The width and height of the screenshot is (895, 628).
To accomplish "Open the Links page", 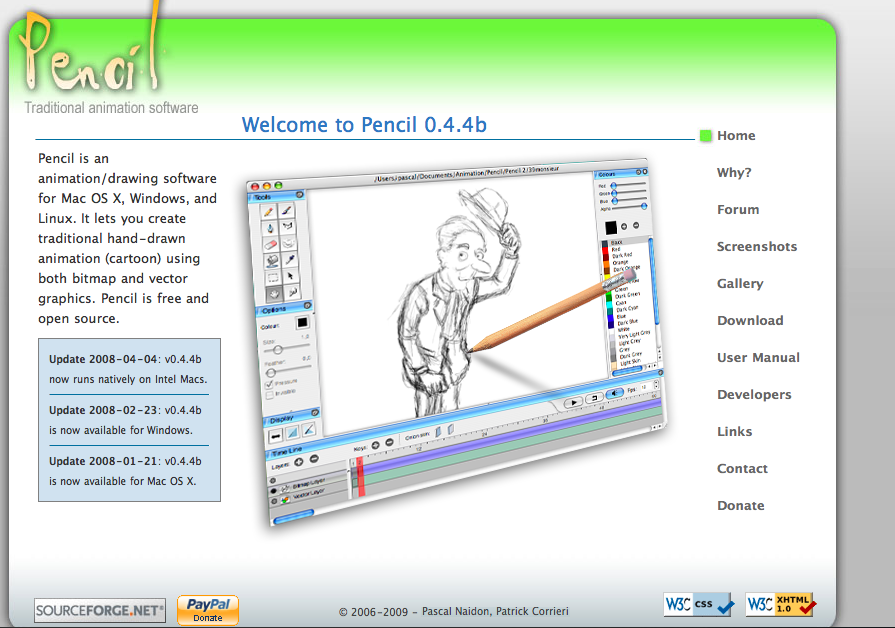I will (x=735, y=432).
